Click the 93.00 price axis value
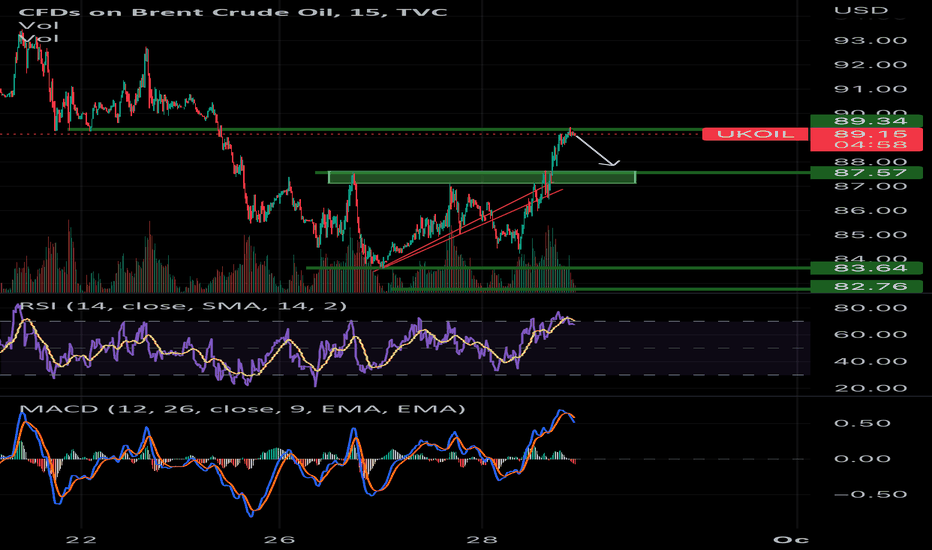 click(x=871, y=40)
